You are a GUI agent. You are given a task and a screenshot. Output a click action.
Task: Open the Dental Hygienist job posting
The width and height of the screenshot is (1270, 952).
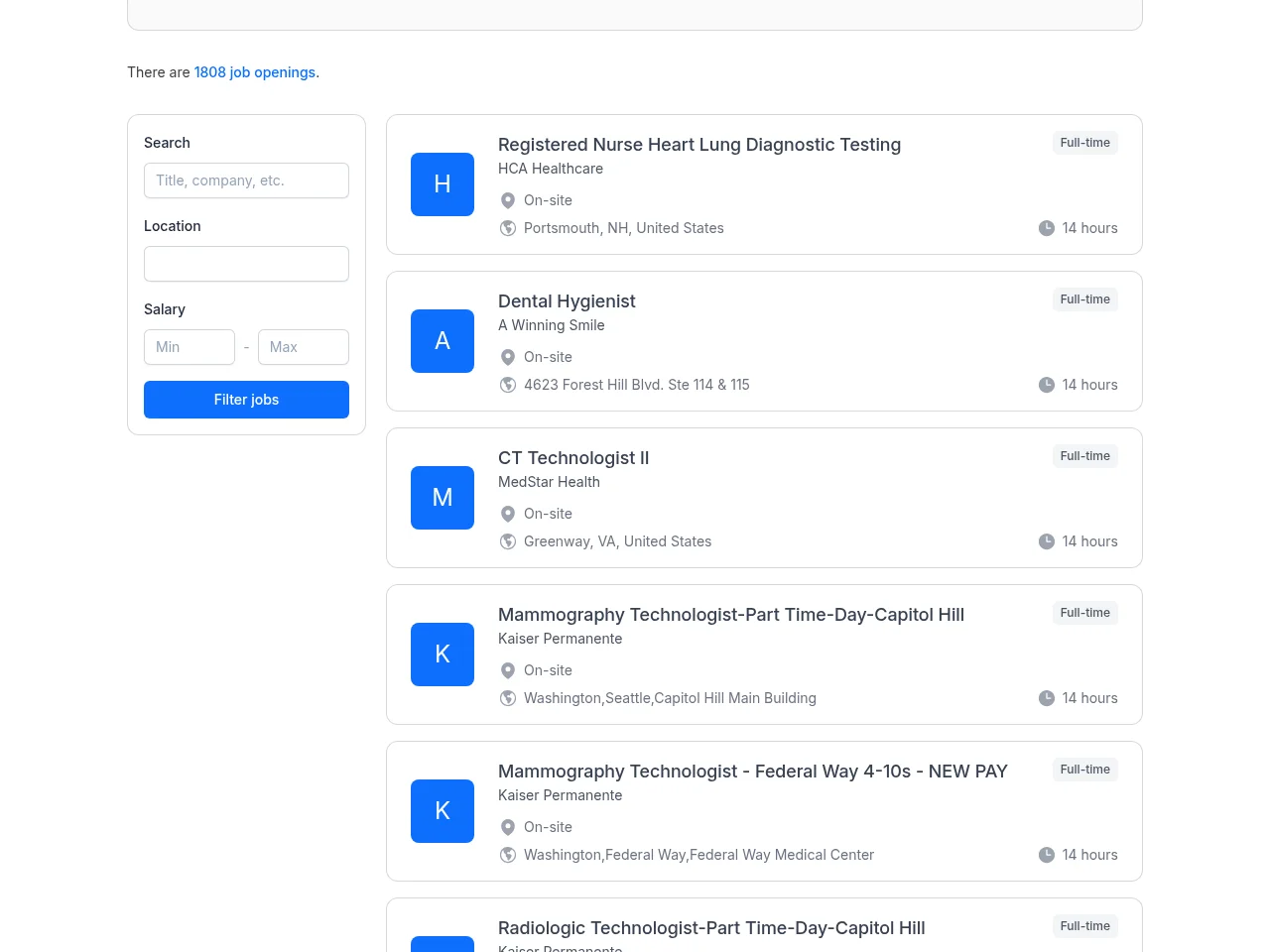click(x=567, y=301)
